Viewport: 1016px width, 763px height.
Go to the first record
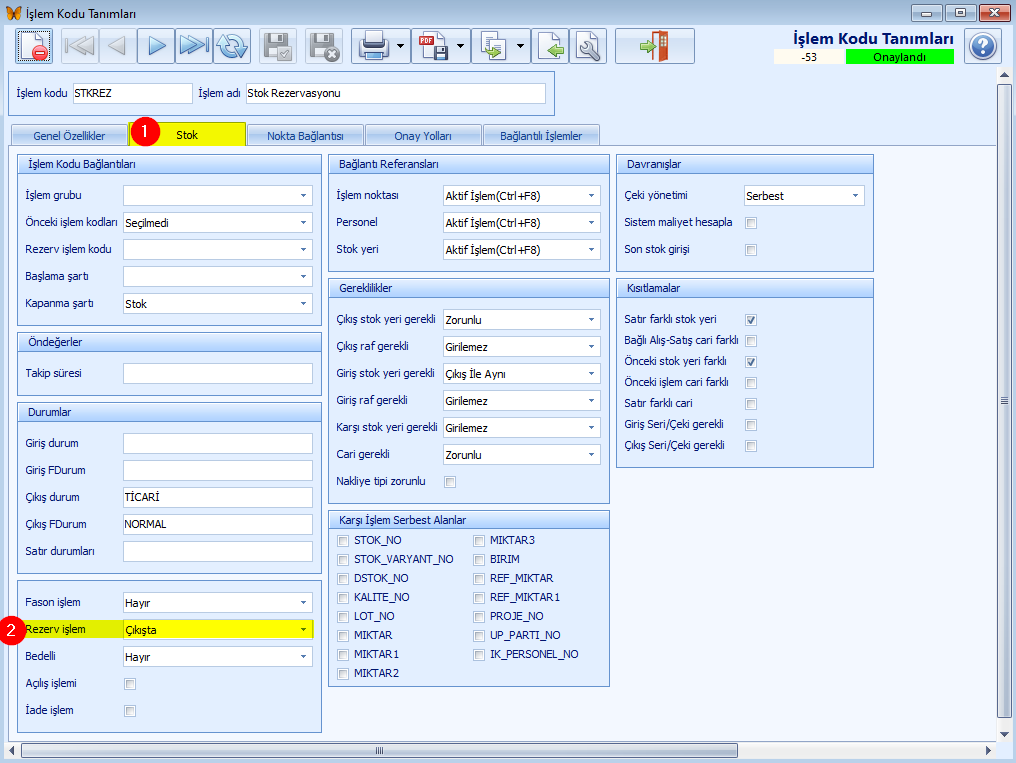(x=80, y=46)
